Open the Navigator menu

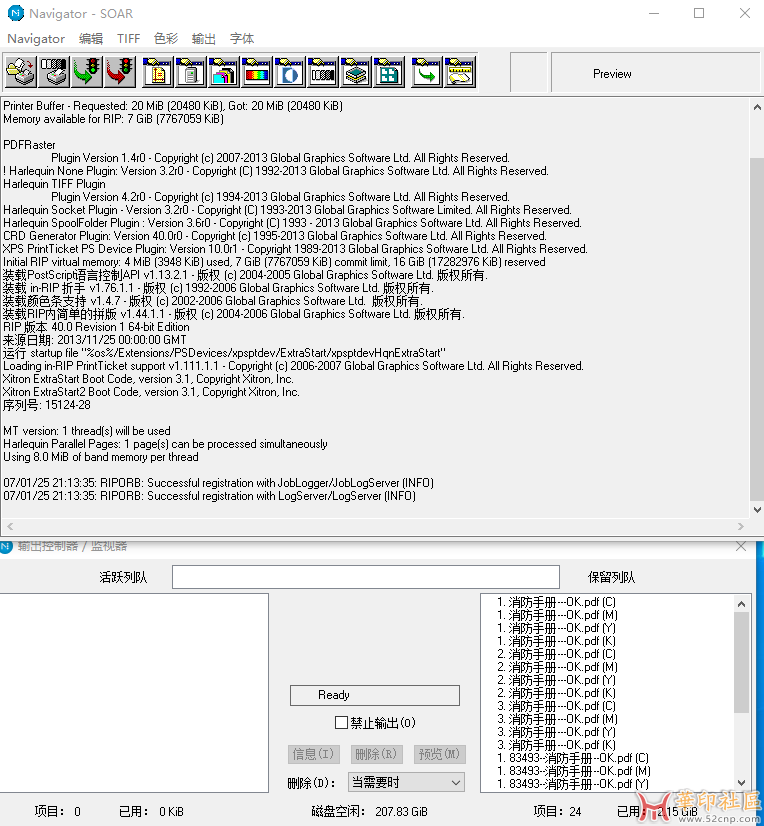(36, 38)
